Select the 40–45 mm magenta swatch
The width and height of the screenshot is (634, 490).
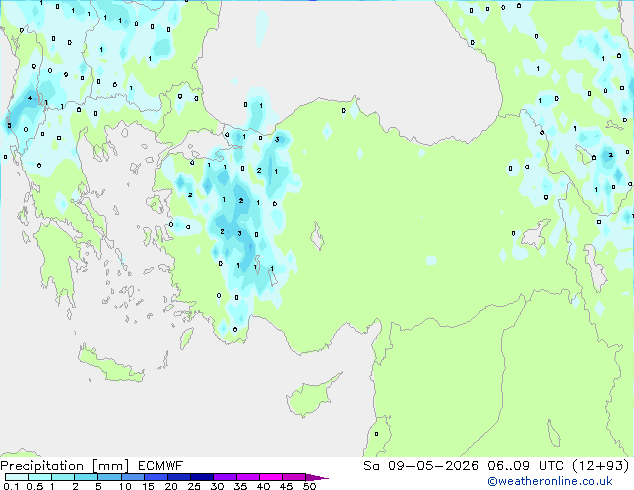click(271, 477)
